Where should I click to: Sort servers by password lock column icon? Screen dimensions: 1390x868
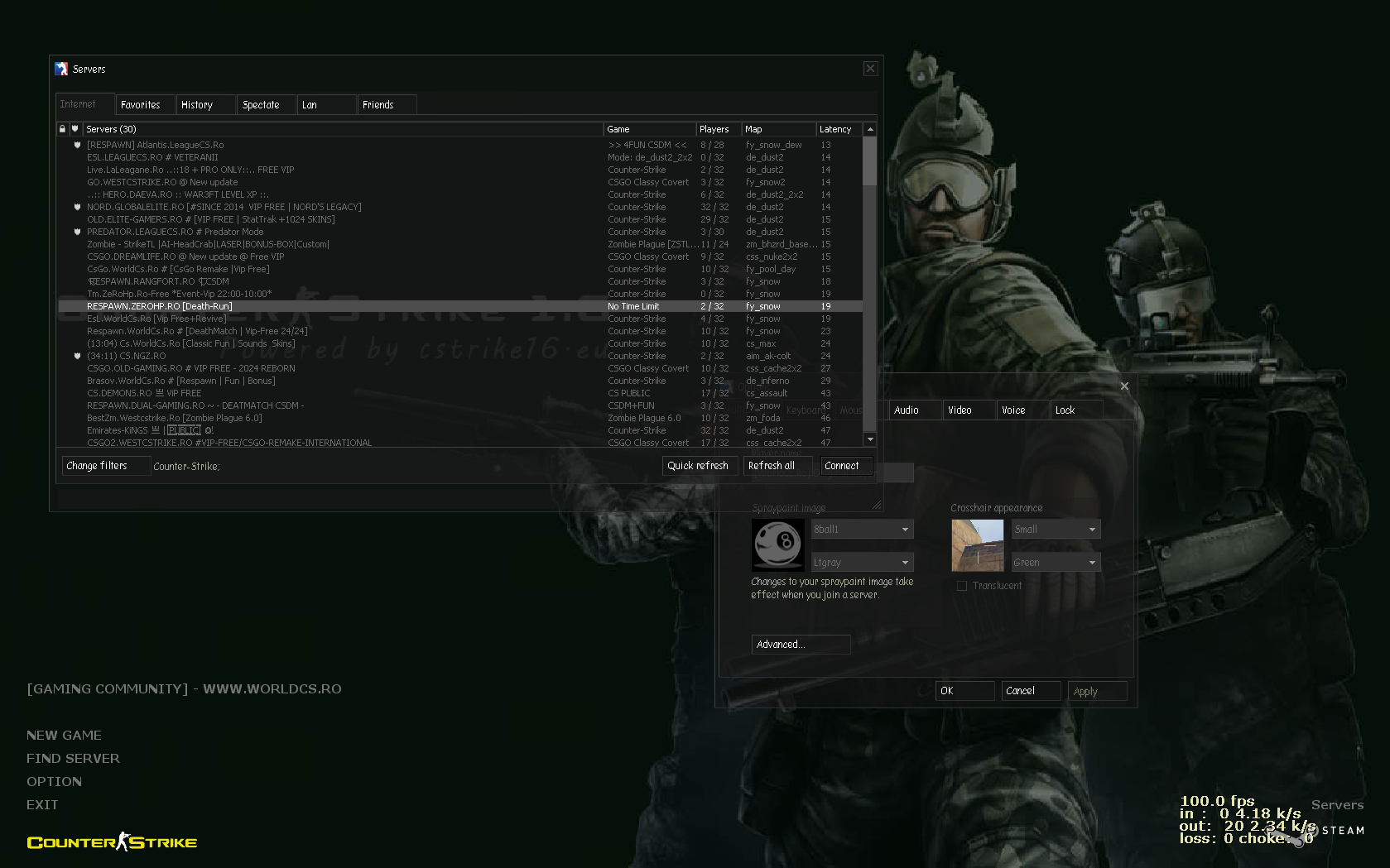click(62, 129)
